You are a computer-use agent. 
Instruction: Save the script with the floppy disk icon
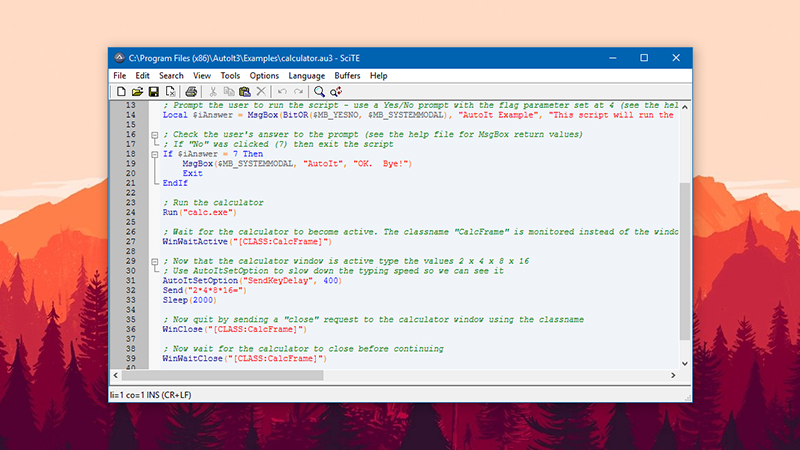(x=154, y=92)
